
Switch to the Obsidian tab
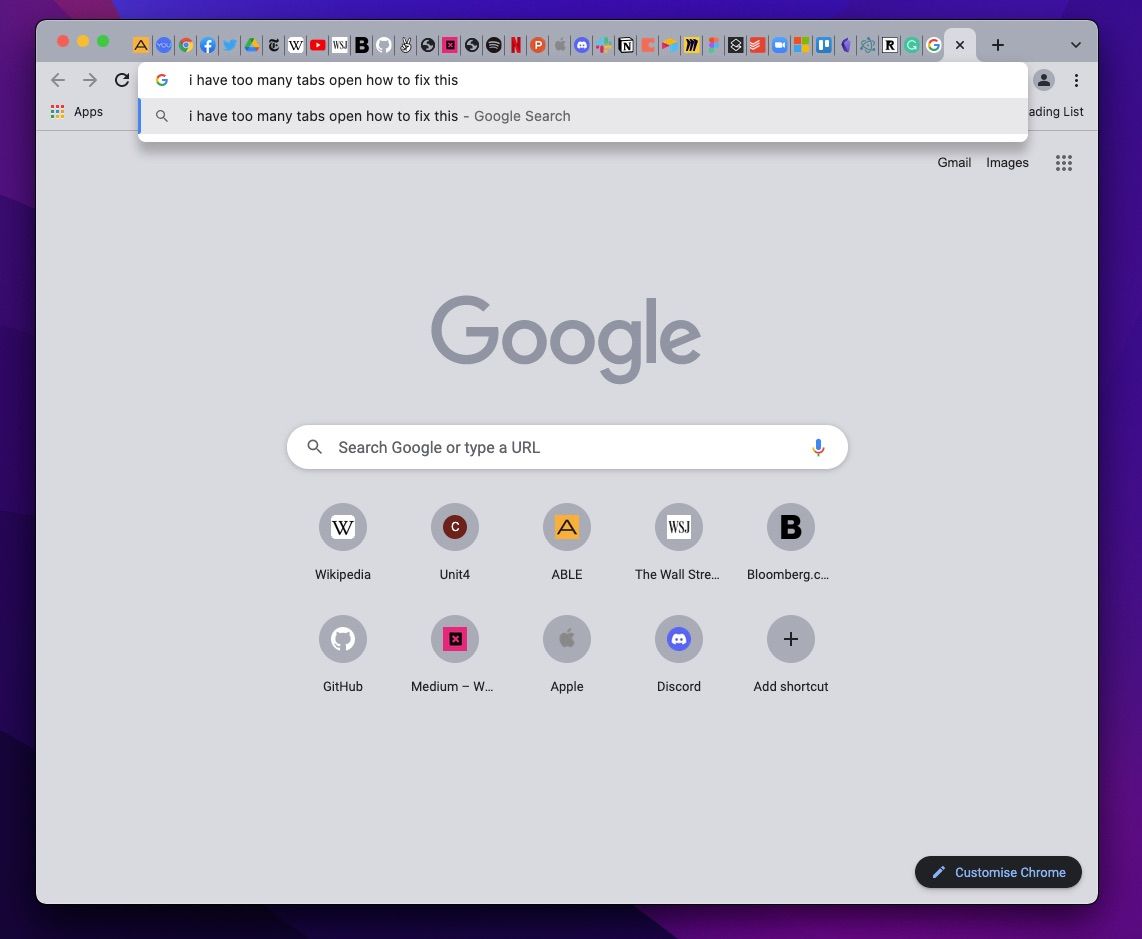click(x=846, y=45)
